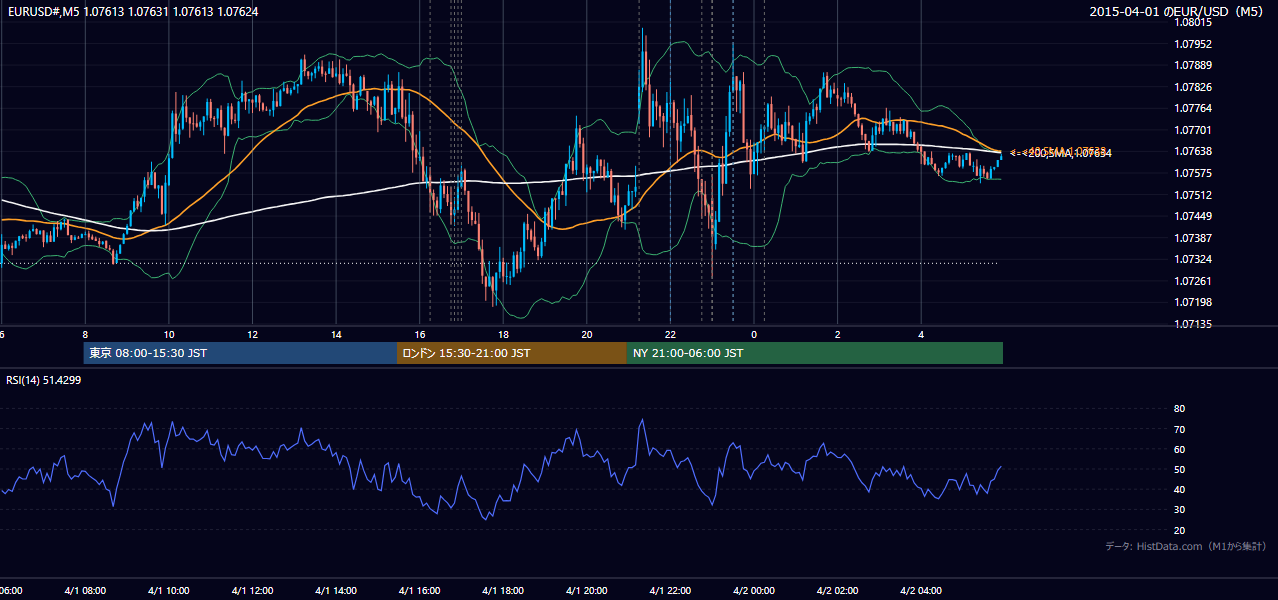Click price axis label 1.07261
The width and height of the screenshot is (1278, 600).
(1194, 281)
